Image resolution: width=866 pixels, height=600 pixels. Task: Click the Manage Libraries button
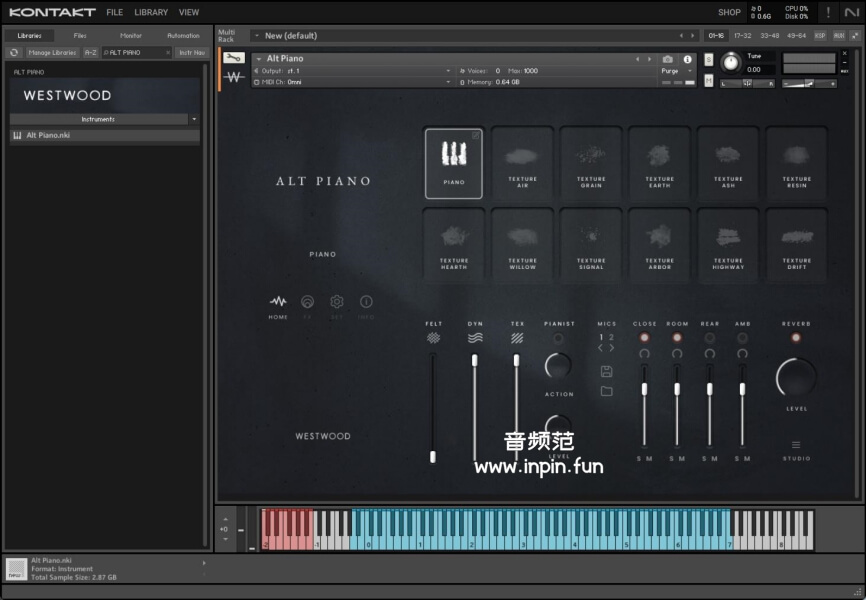click(x=52, y=52)
